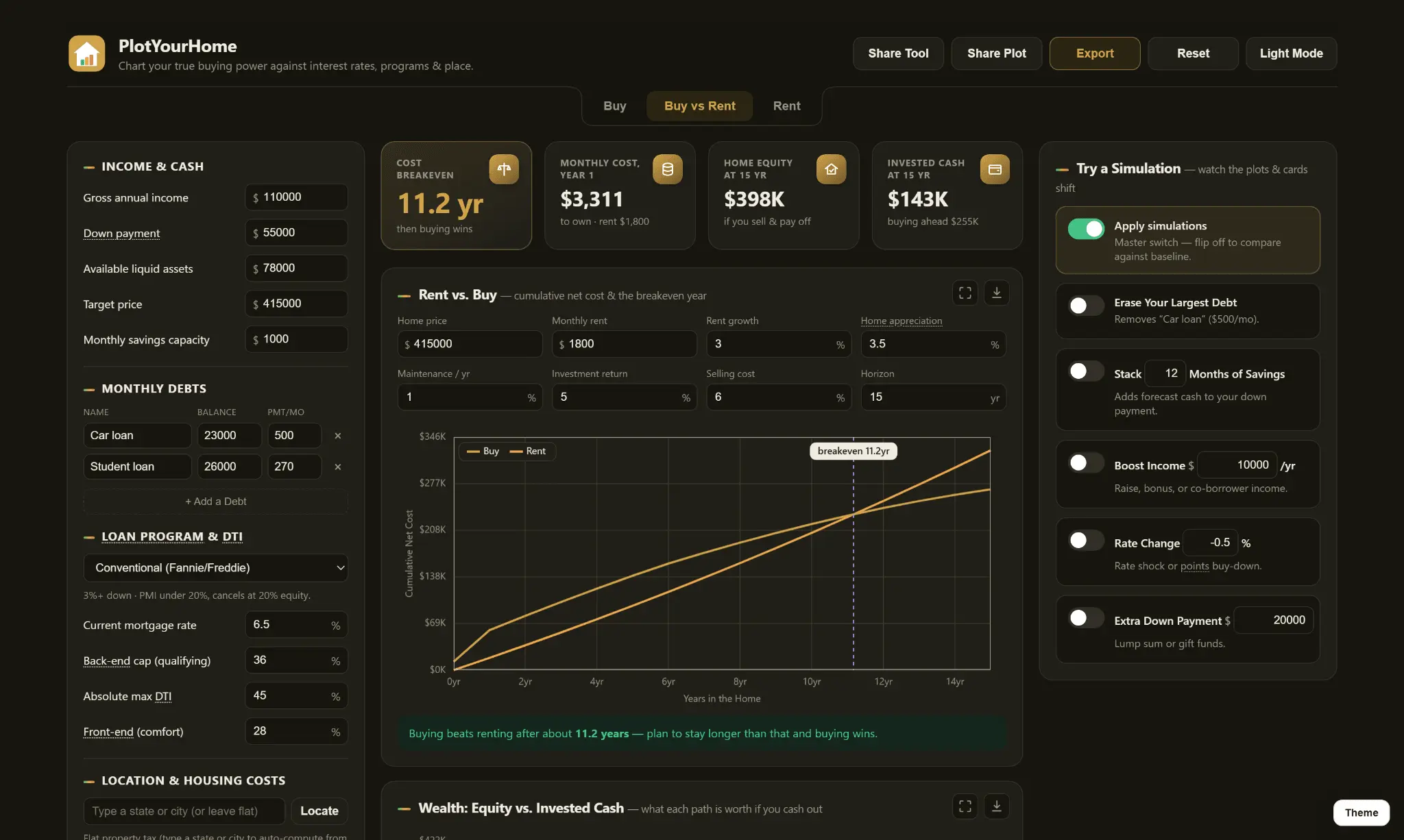
Task: Click the + Add a Debt button
Action: pos(215,502)
